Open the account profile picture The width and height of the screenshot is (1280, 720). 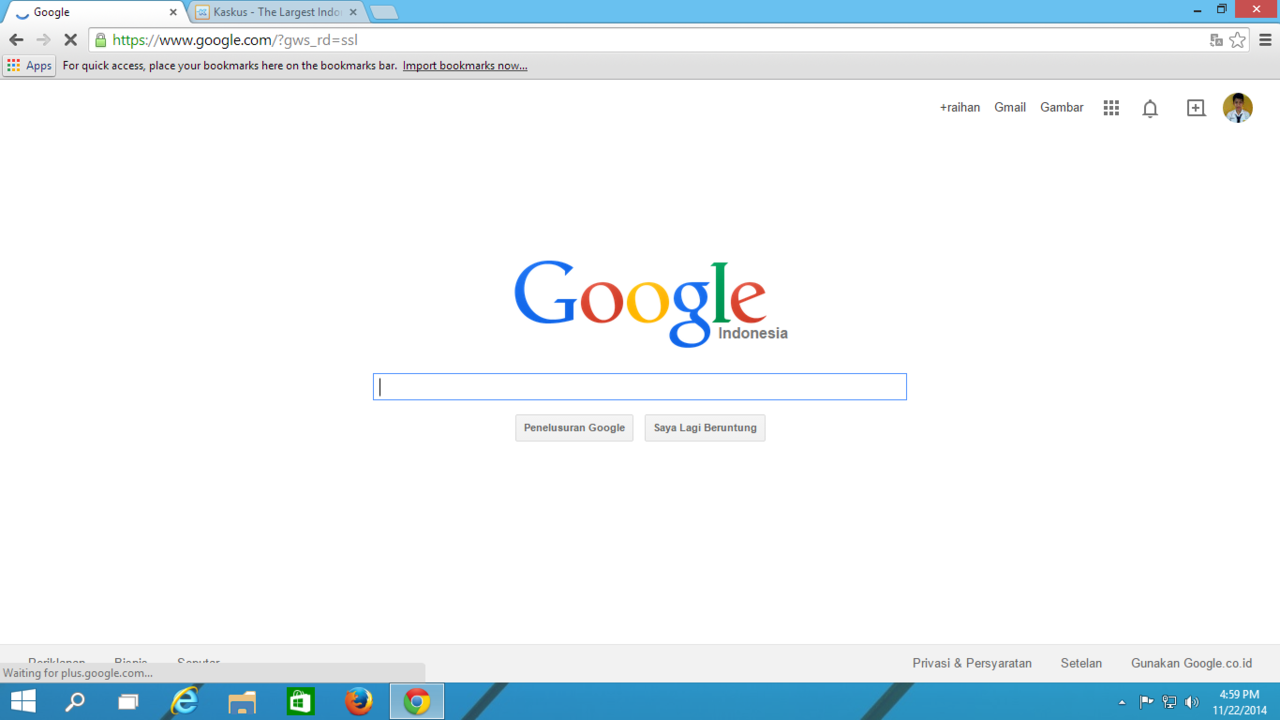tap(1238, 108)
